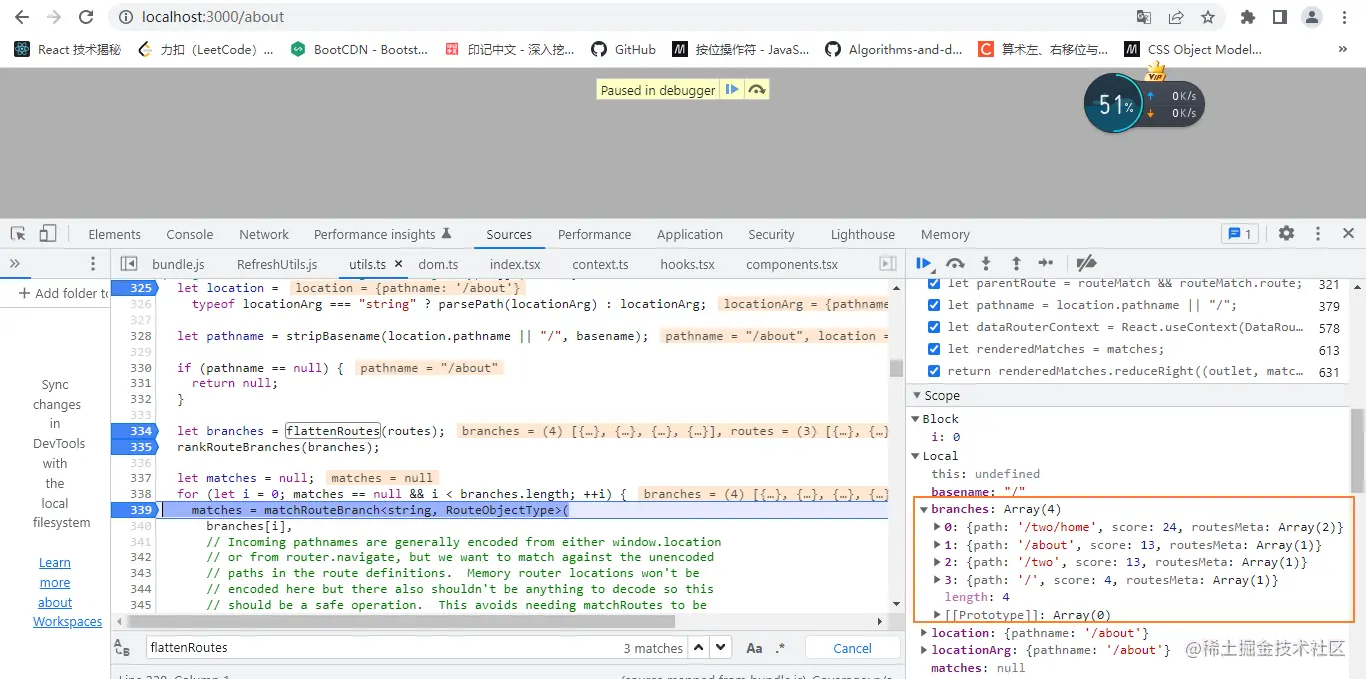Click the 51% network speed indicator

1113,103
